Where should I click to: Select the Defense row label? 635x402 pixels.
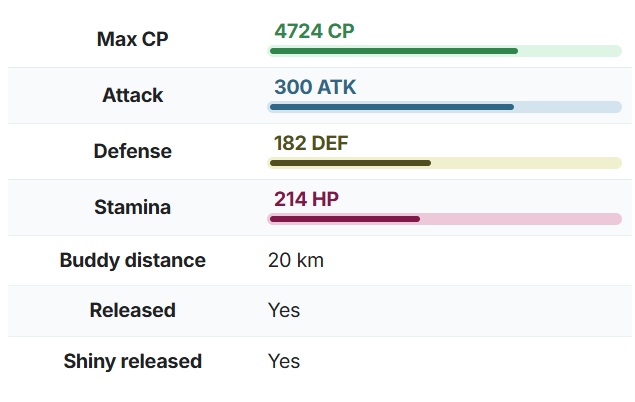click(133, 151)
